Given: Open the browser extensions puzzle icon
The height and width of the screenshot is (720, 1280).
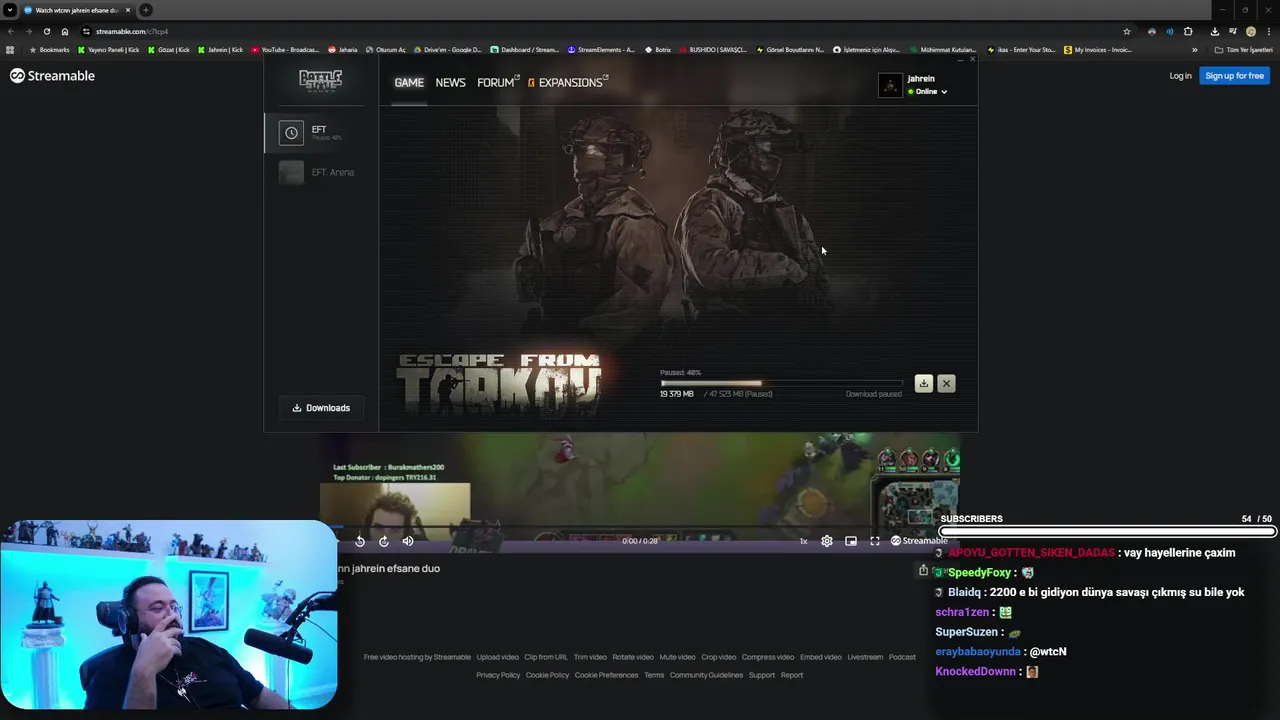Looking at the screenshot, I should [1188, 31].
